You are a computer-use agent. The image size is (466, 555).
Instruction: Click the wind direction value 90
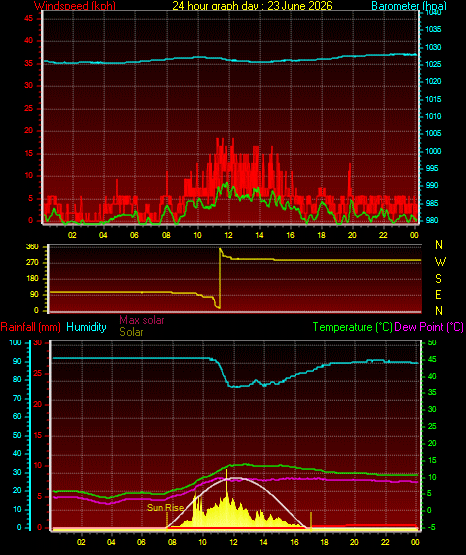tap(34, 294)
